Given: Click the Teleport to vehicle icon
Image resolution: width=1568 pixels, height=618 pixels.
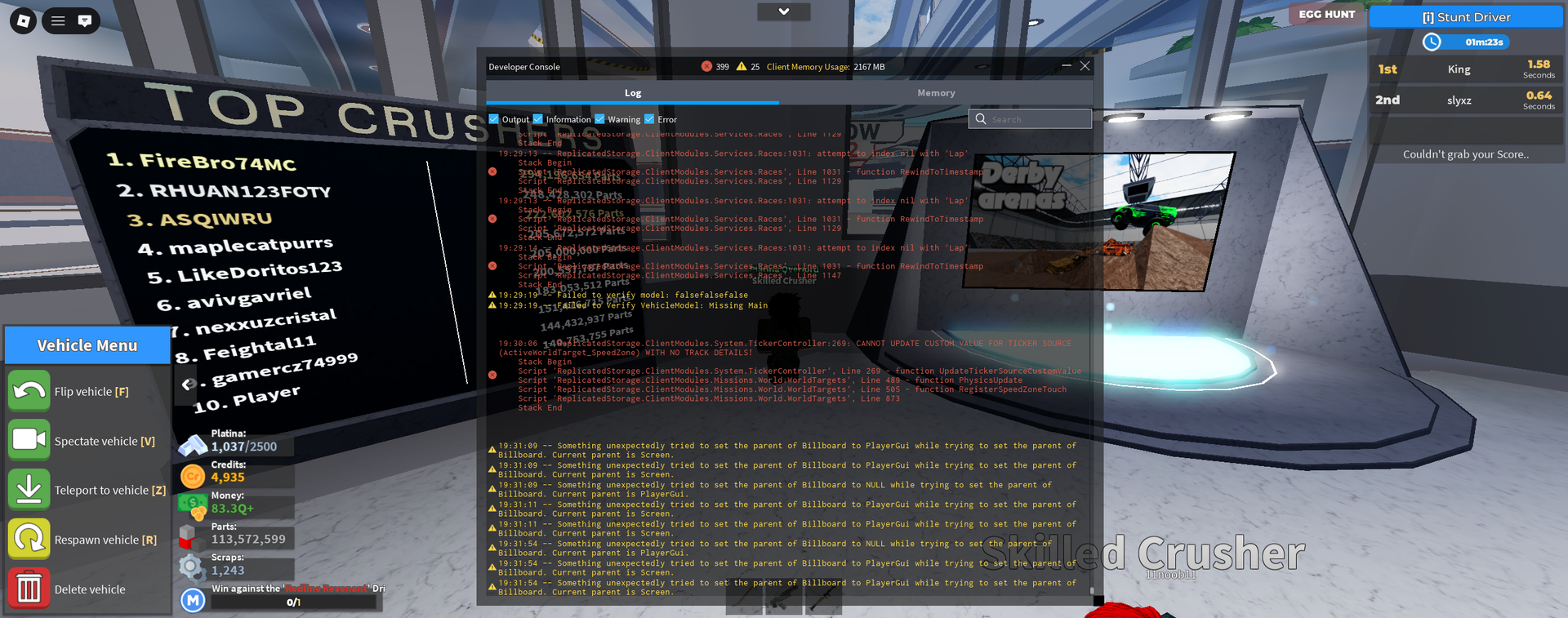Looking at the screenshot, I should click(x=29, y=490).
